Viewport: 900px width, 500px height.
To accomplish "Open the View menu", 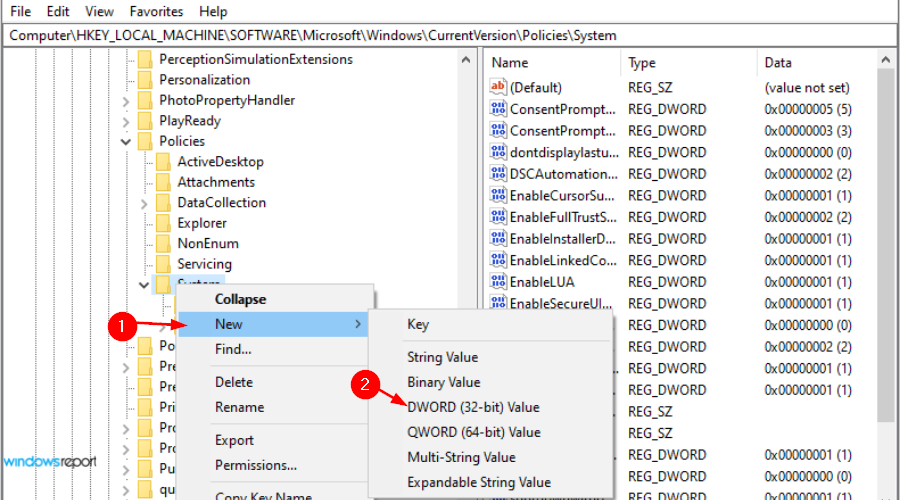I will [x=99, y=11].
